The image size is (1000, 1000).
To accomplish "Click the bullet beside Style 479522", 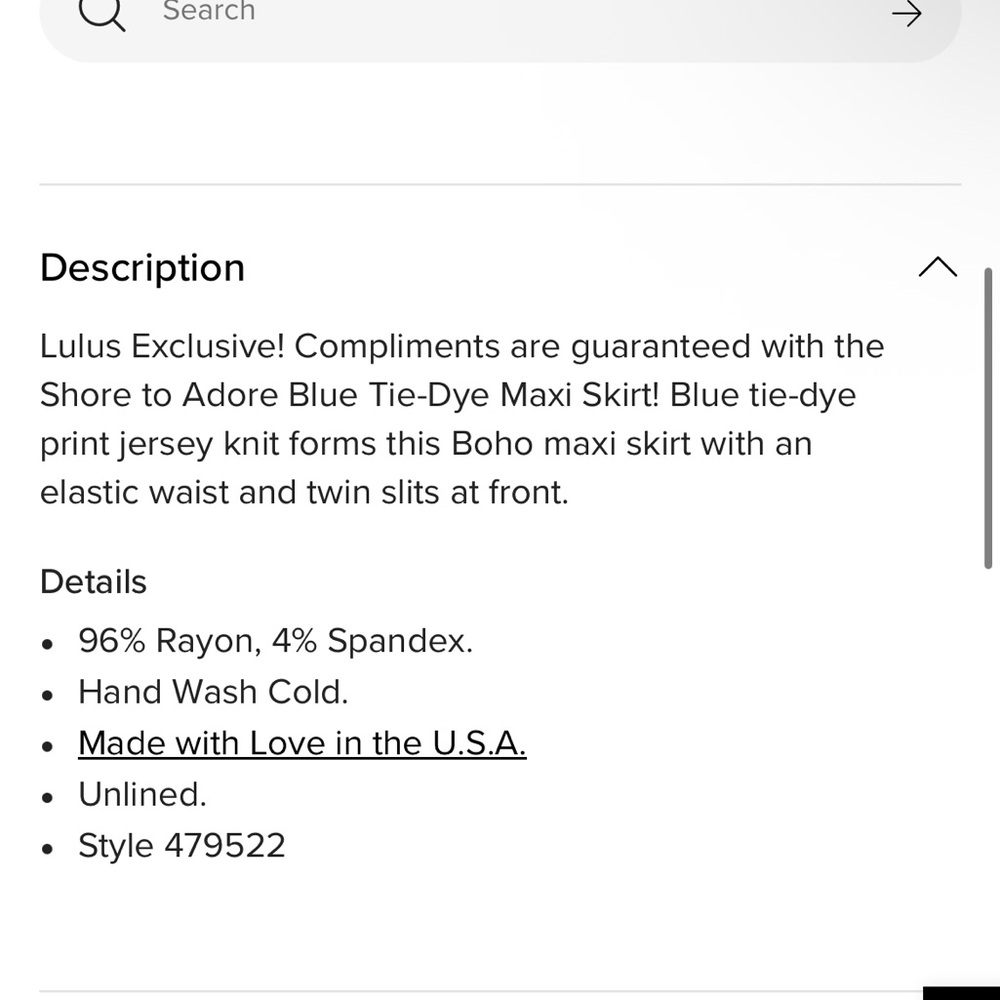I will tap(47, 849).
